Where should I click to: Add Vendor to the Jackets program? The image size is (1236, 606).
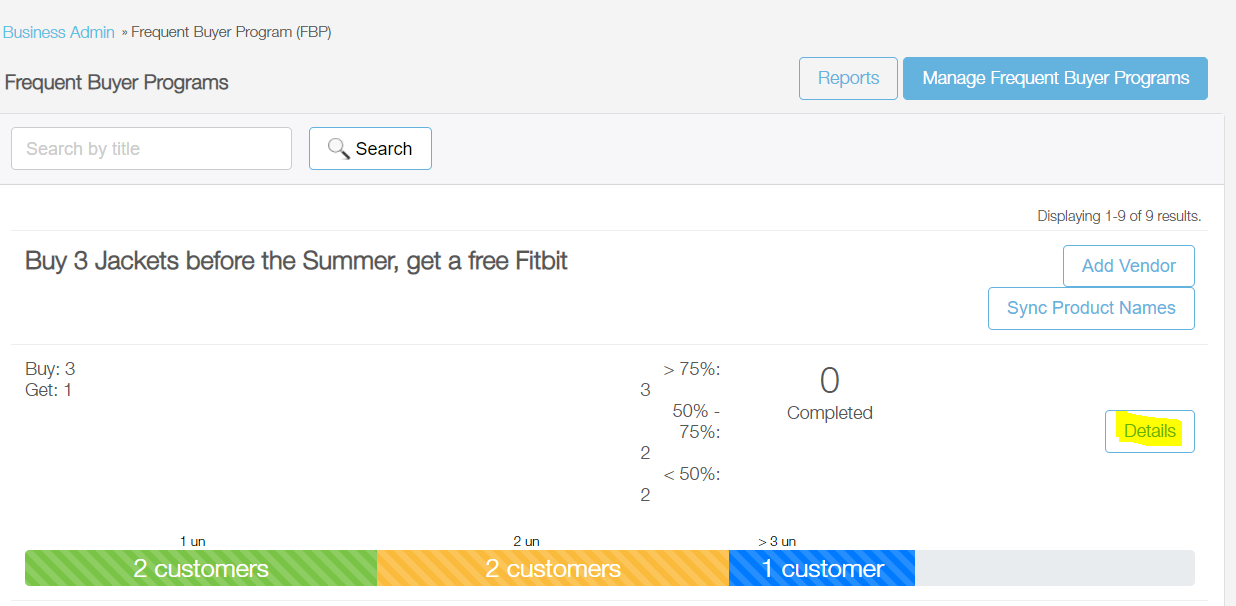[x=1128, y=266]
